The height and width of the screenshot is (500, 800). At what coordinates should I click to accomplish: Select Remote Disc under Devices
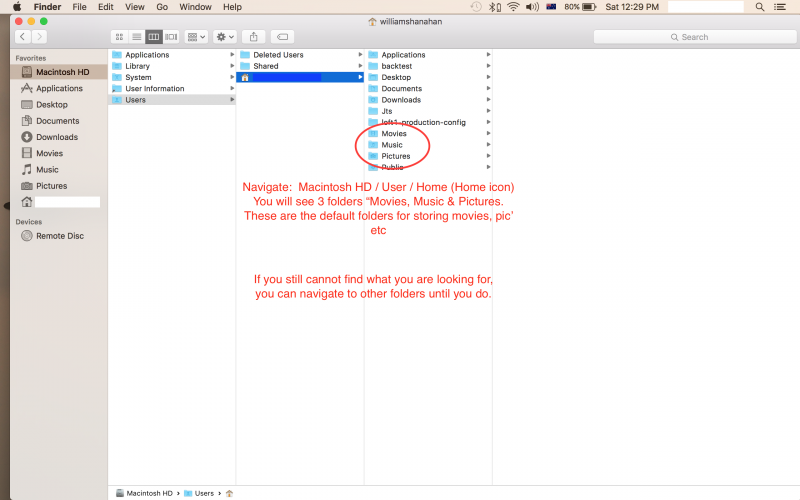[59, 236]
